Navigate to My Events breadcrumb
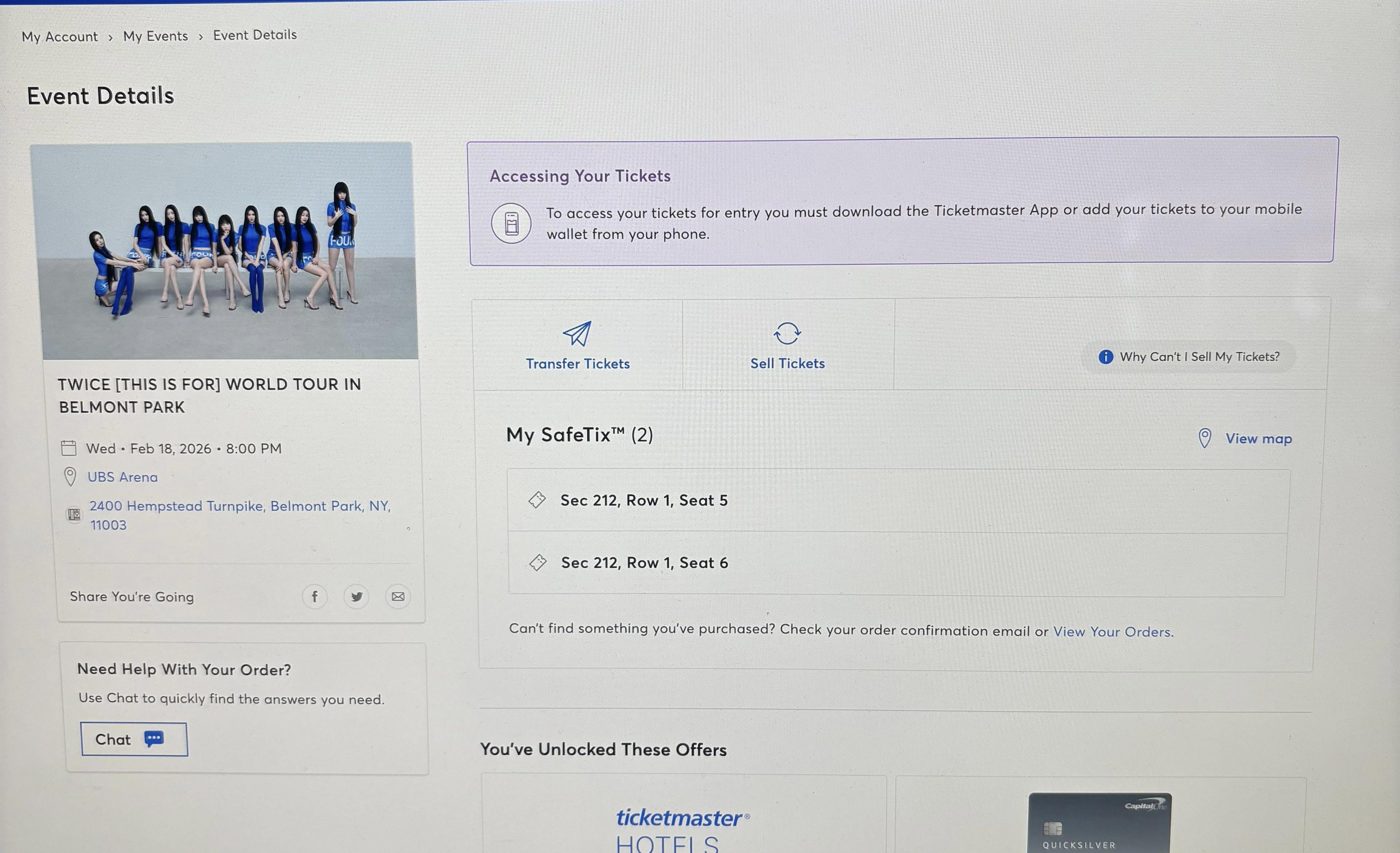Screen dimensions: 1400x853 click(155, 36)
